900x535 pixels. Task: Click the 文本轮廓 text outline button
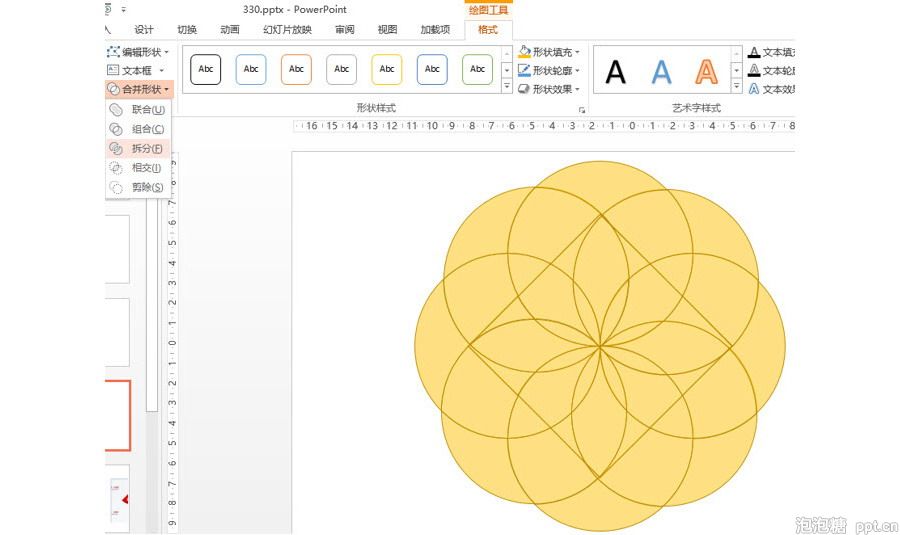771,70
